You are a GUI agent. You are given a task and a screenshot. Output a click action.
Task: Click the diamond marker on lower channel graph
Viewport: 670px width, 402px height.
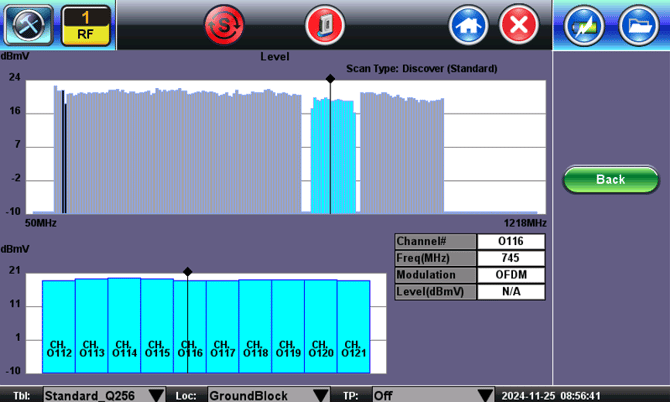(187, 272)
